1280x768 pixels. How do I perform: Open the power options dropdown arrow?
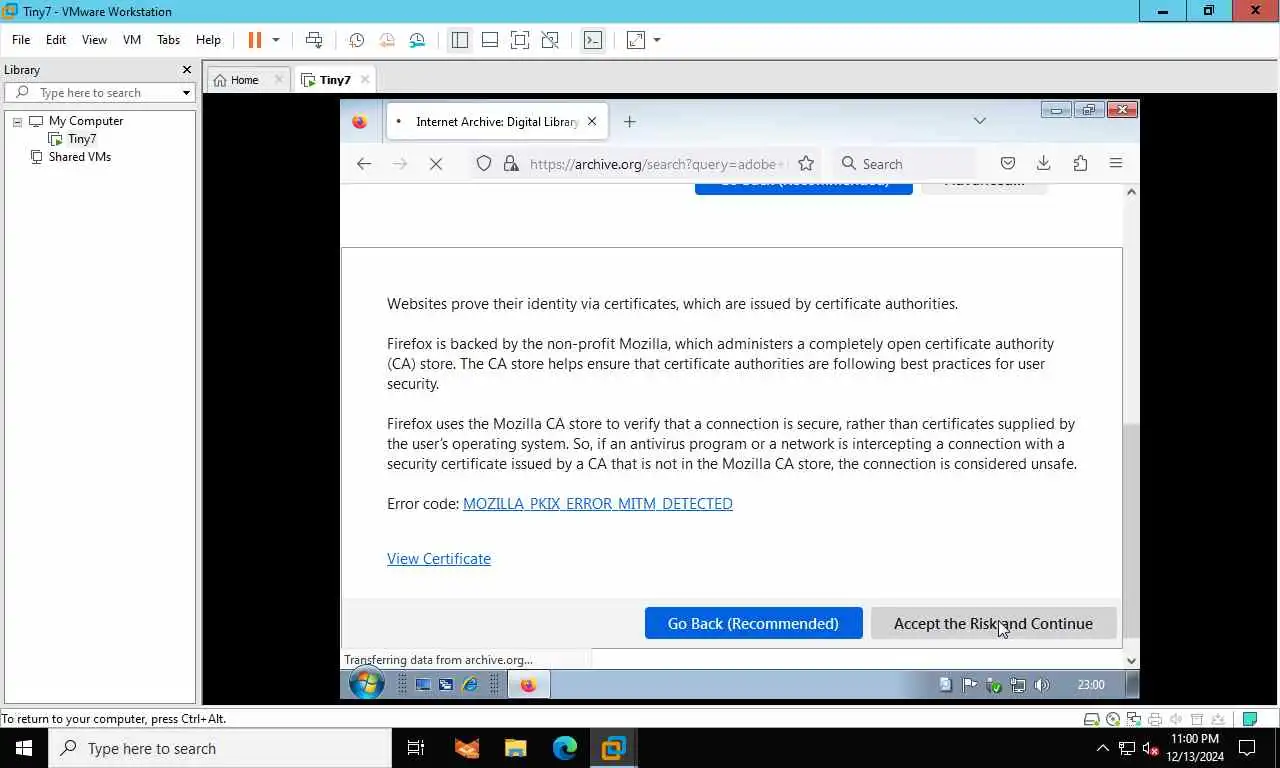click(276, 40)
